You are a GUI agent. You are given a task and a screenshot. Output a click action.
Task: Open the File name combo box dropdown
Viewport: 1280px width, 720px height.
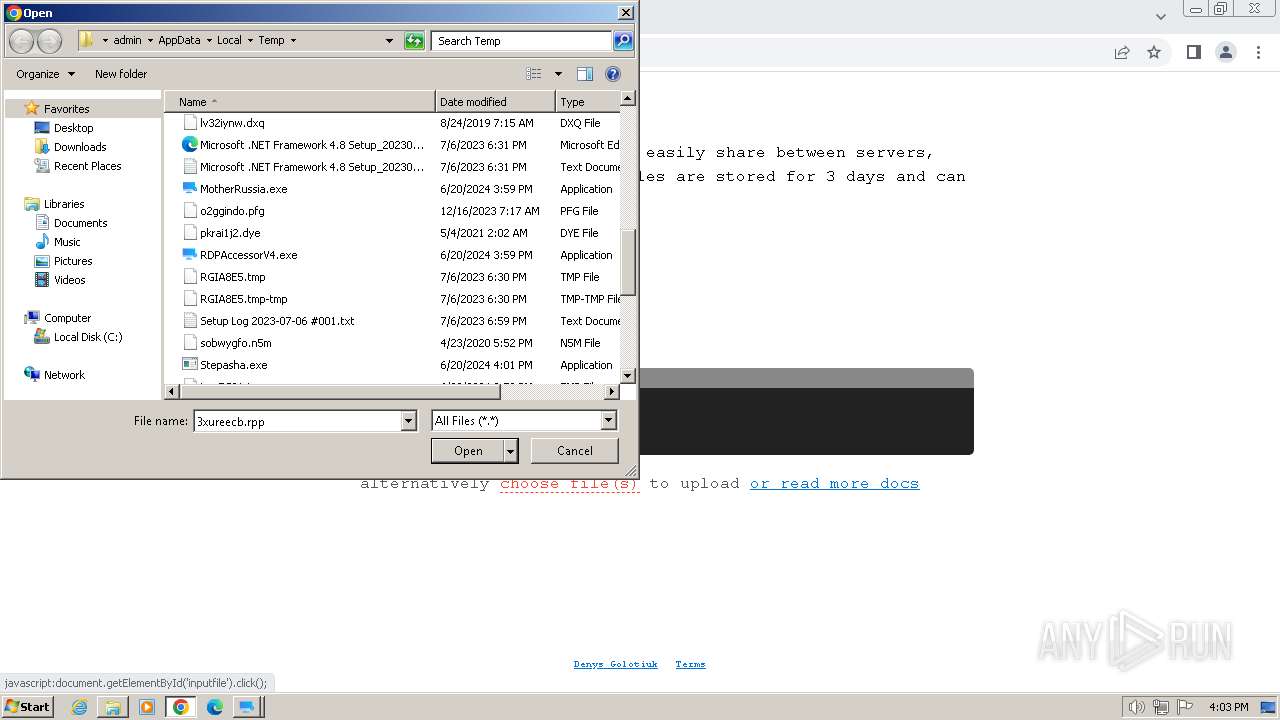pyautogui.click(x=408, y=421)
